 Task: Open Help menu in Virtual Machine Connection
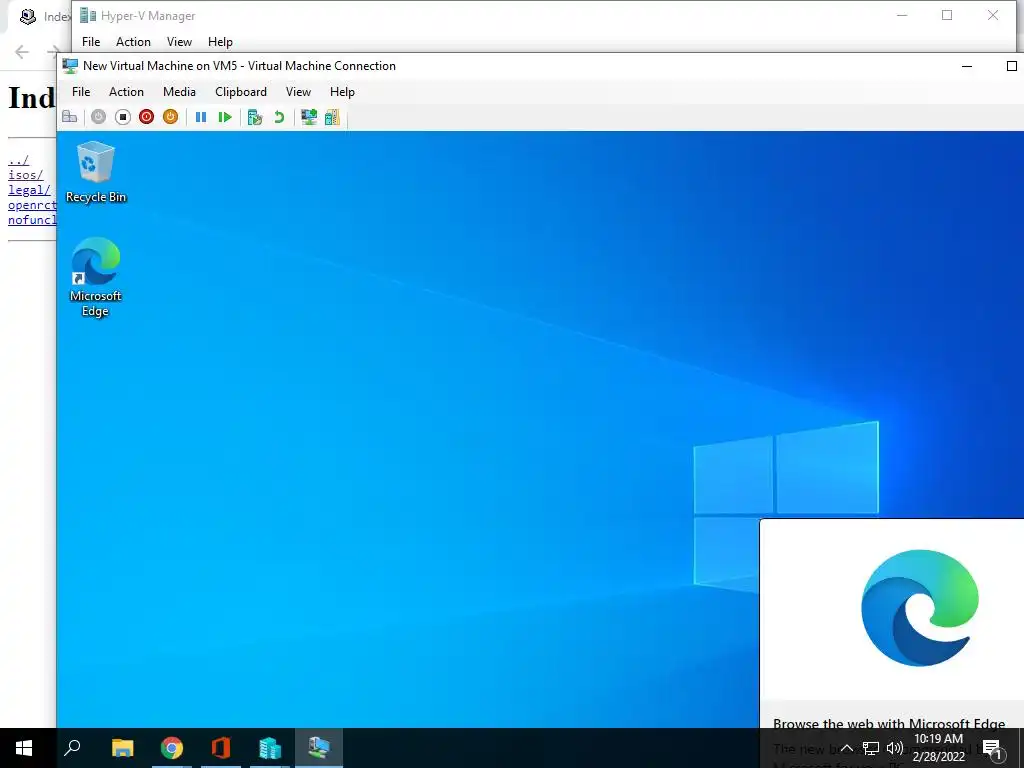[x=342, y=91]
